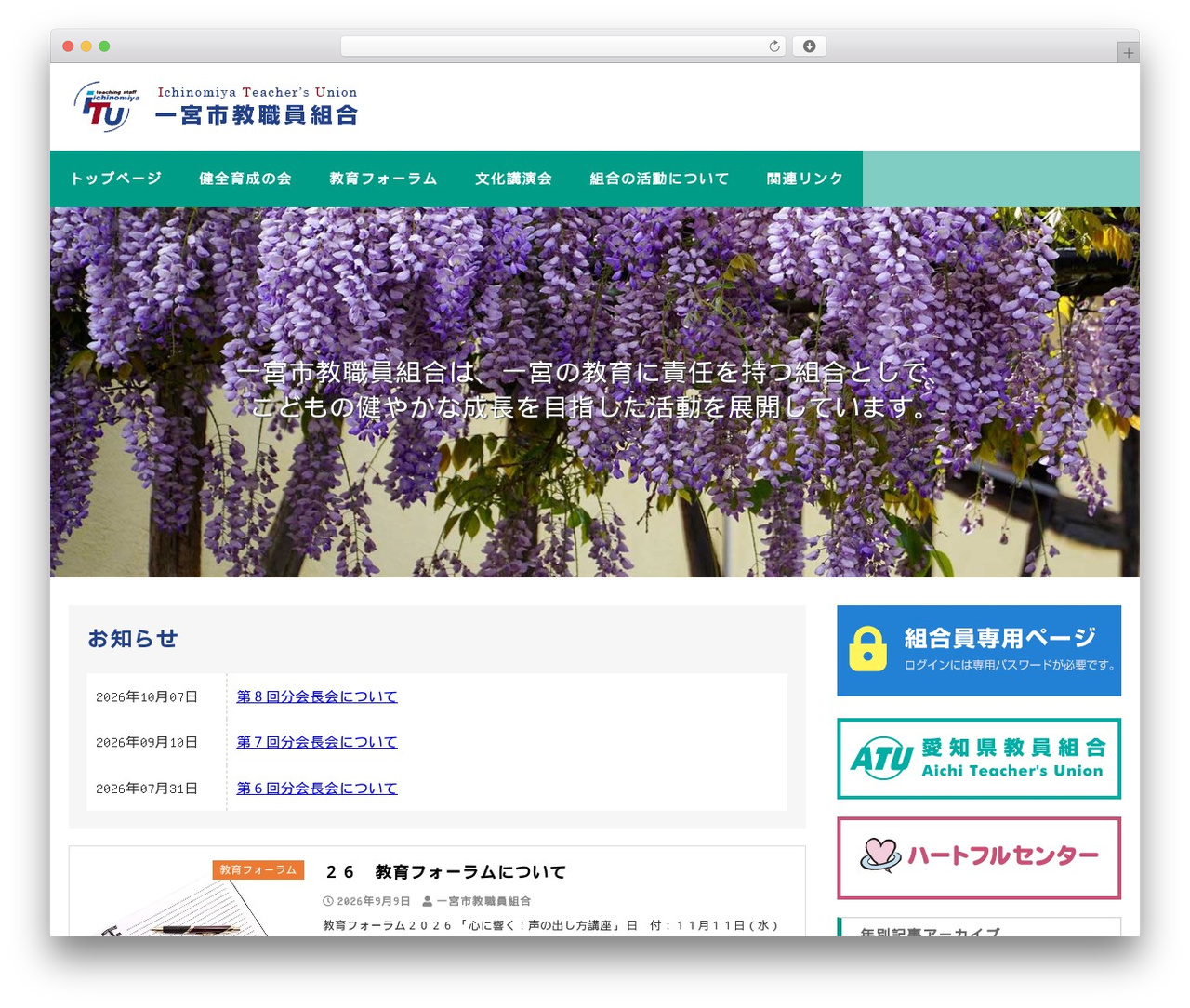The width and height of the screenshot is (1190, 1008).
Task: Click the orange 教育フォーラム category tag
Action: click(258, 870)
